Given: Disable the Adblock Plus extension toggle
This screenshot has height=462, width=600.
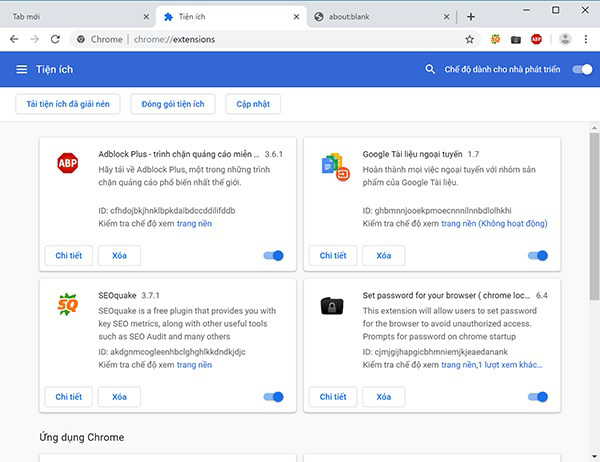Looking at the screenshot, I should [273, 256].
